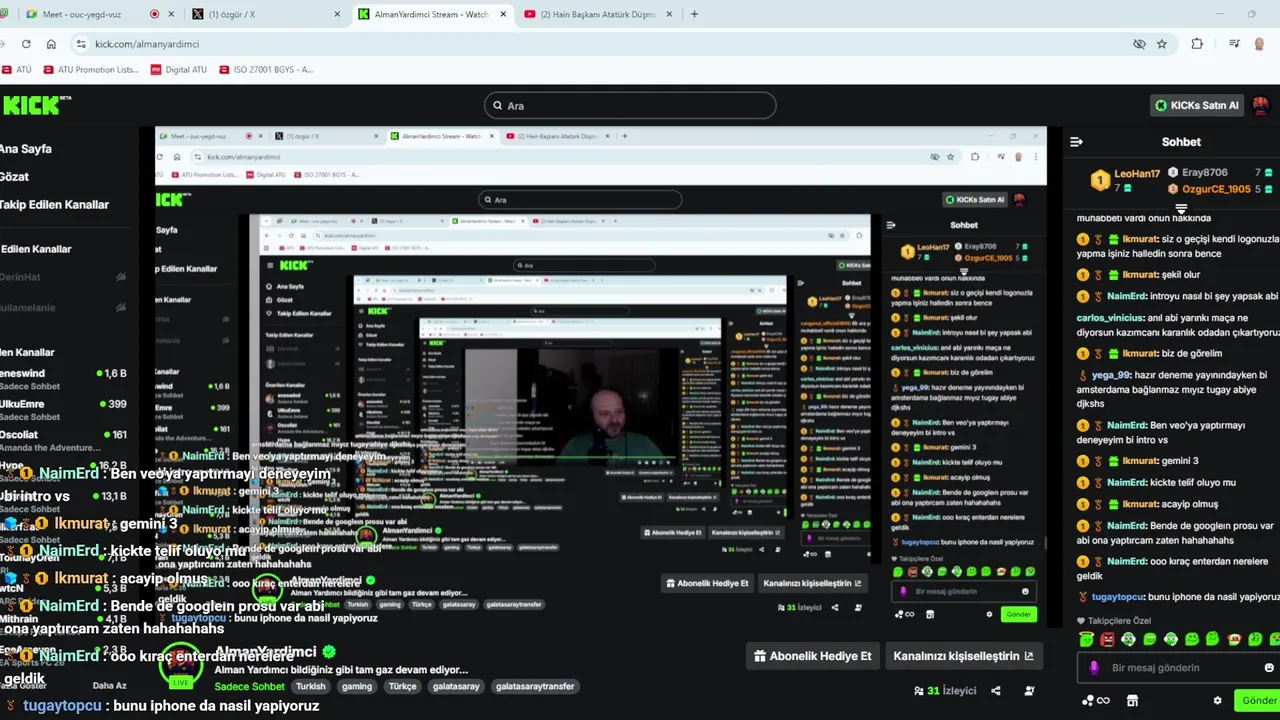The width and height of the screenshot is (1280, 720).
Task: Click the purple microphone icon in chat input
Action: [x=1094, y=668]
